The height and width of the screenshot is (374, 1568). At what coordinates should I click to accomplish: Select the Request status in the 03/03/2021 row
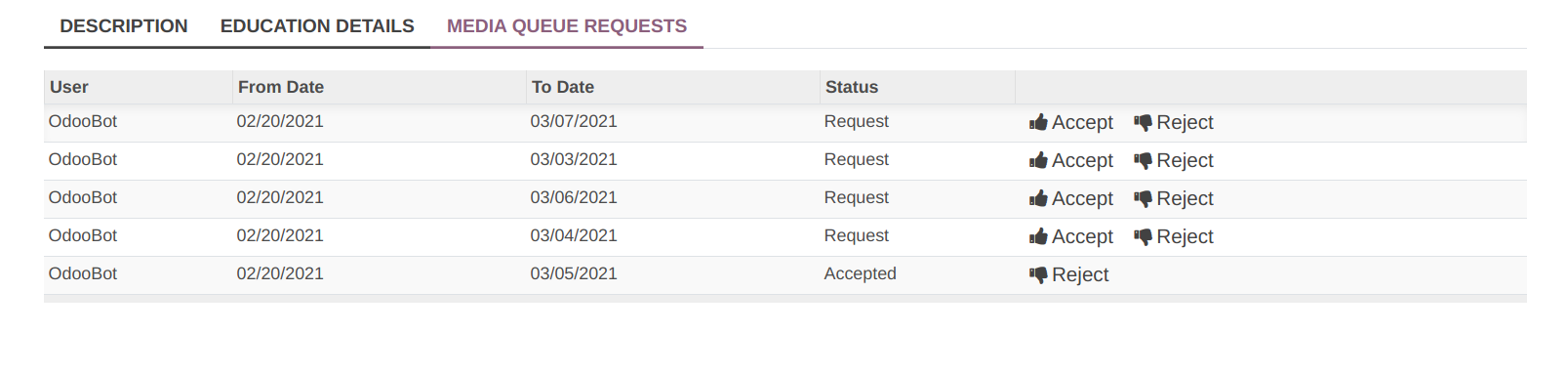coord(856,159)
